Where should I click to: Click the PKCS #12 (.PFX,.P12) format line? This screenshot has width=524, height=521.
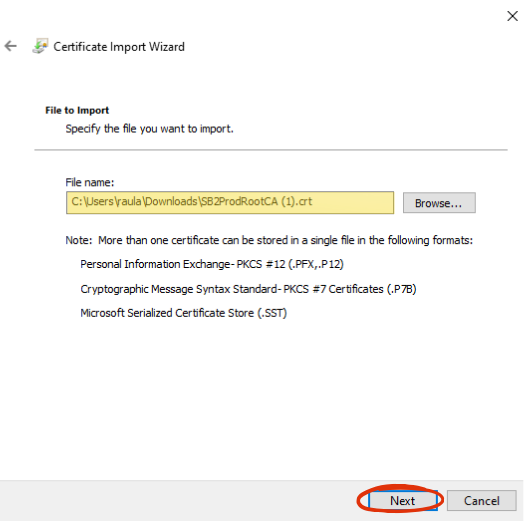(212, 264)
